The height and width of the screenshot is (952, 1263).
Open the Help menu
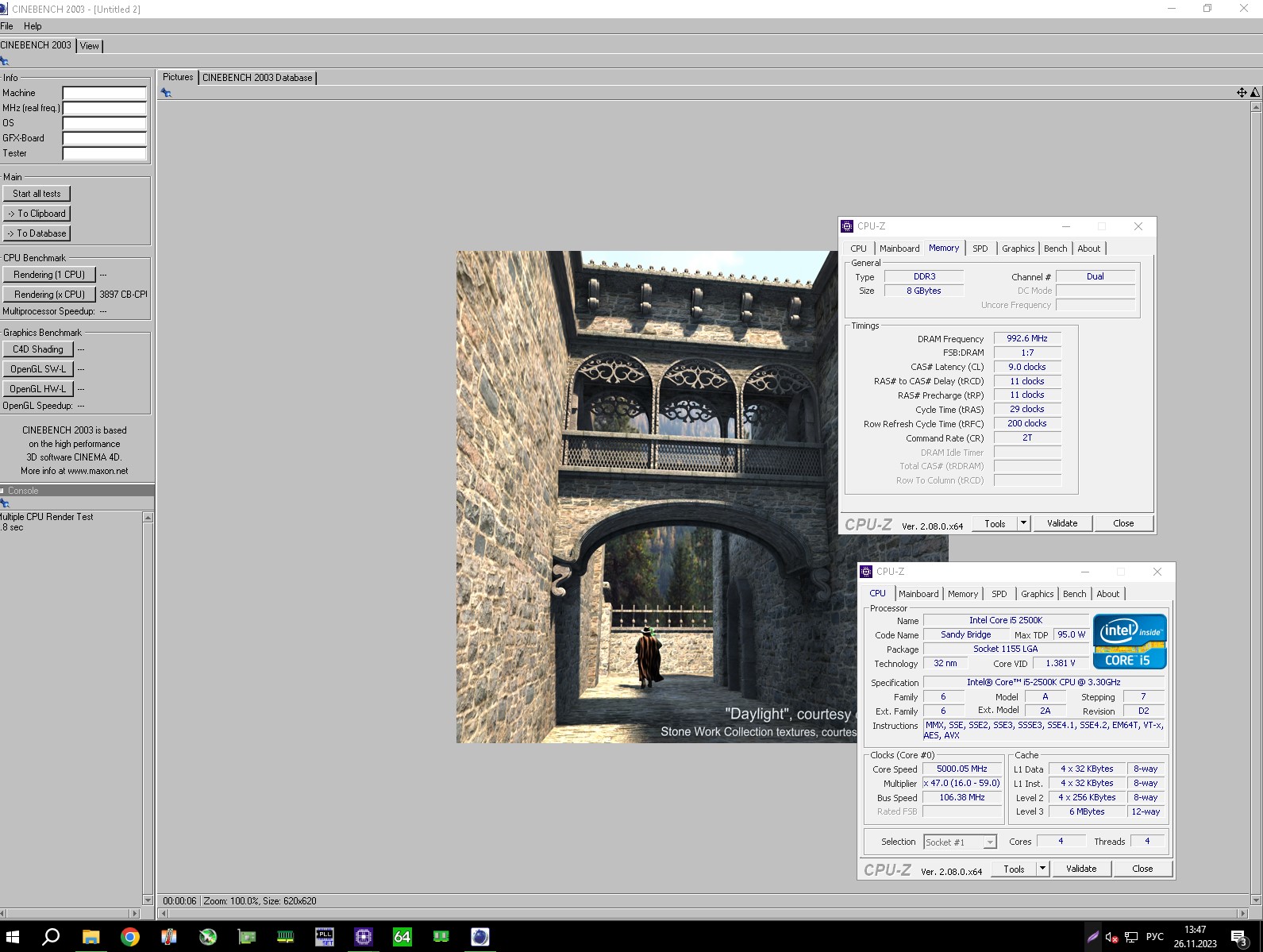tap(33, 26)
